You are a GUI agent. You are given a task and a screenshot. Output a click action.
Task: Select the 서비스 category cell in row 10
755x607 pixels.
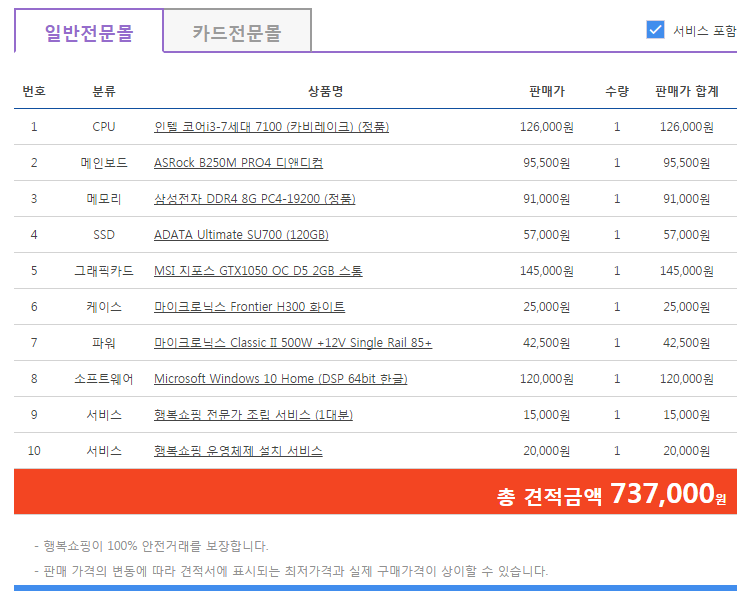pyautogui.click(x=104, y=451)
